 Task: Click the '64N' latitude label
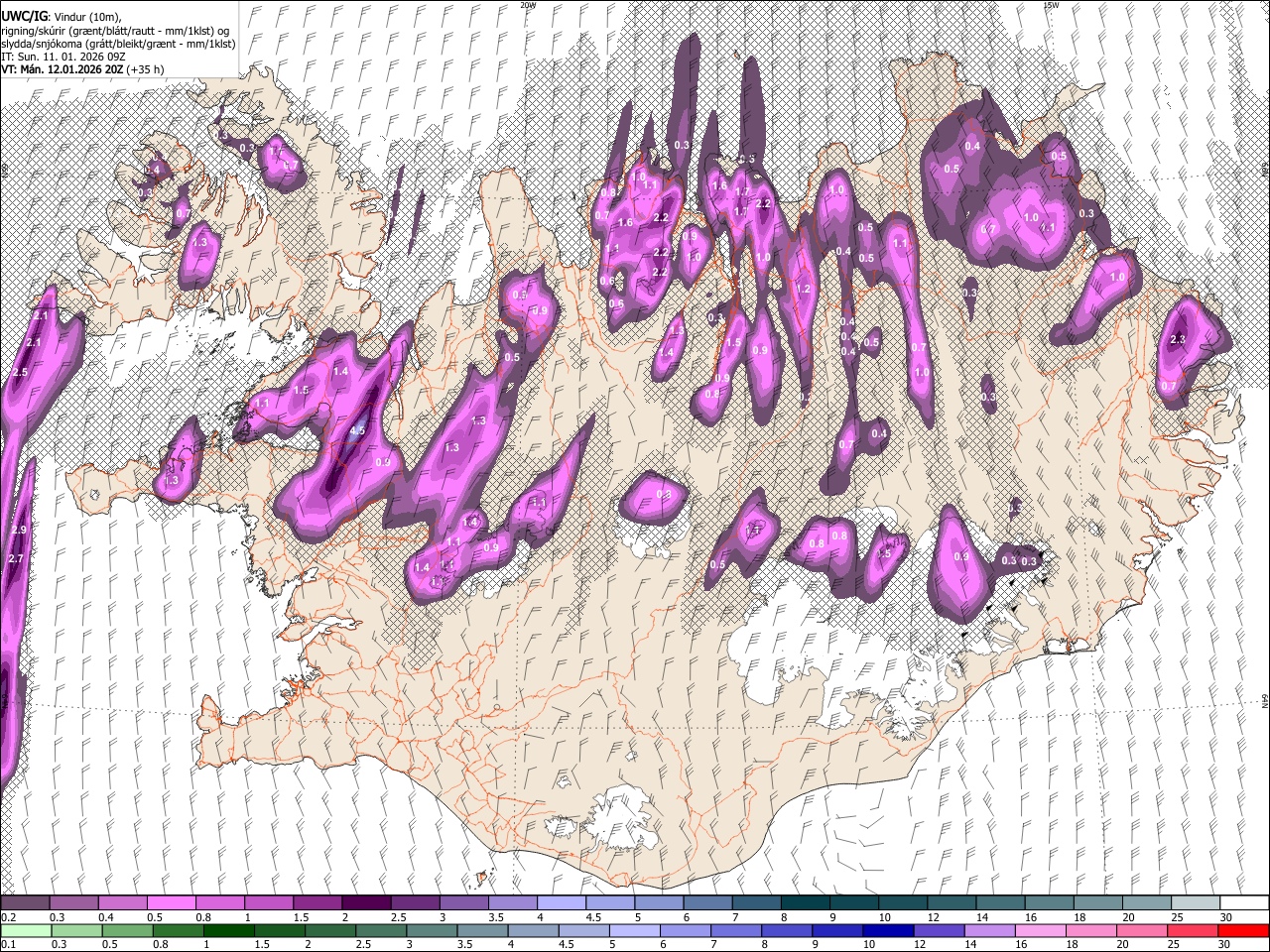click(1265, 701)
